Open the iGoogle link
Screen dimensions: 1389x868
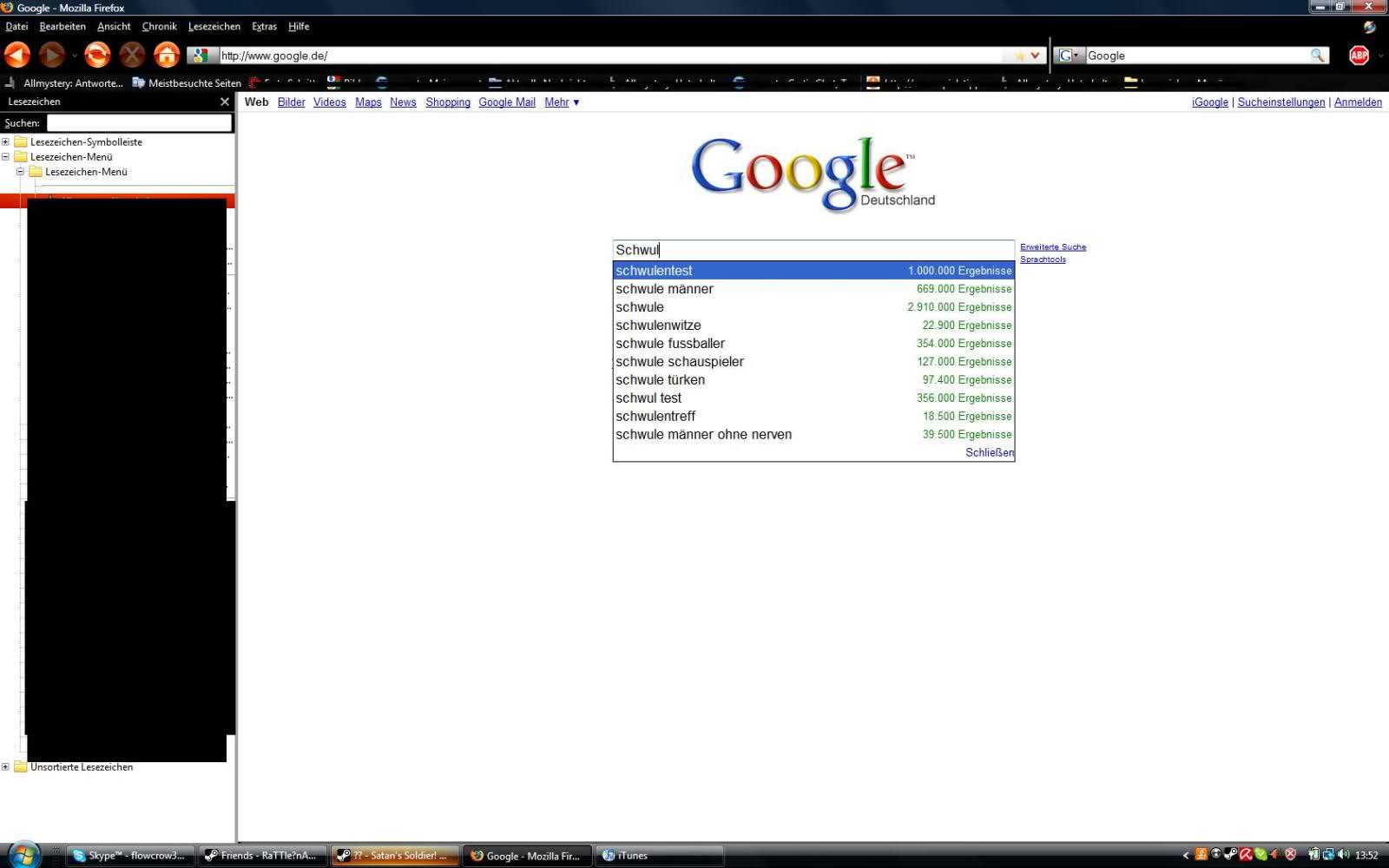click(x=1210, y=102)
